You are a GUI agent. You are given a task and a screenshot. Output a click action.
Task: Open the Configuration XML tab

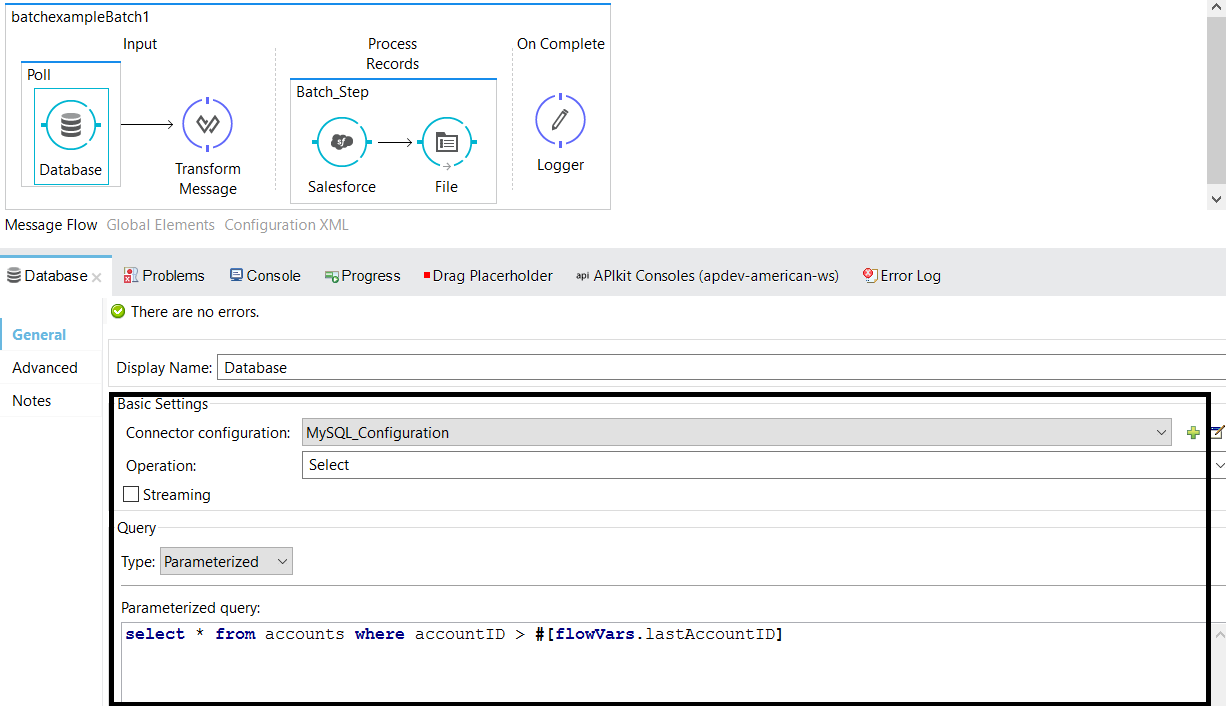click(286, 225)
